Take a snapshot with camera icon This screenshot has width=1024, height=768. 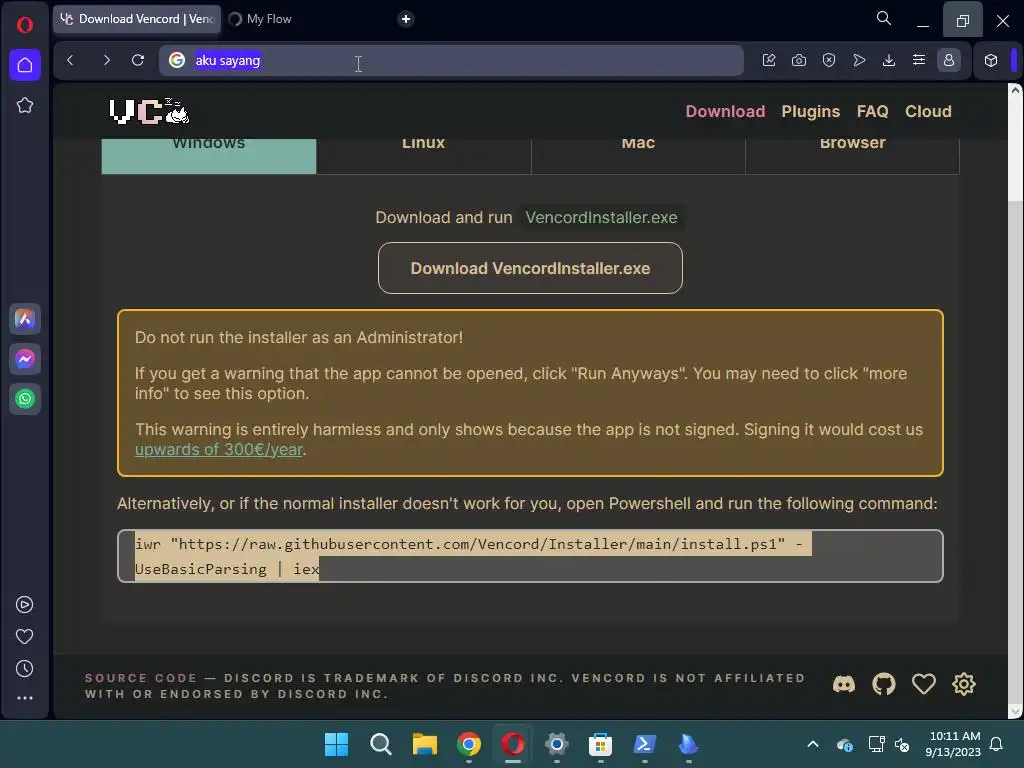click(x=799, y=60)
